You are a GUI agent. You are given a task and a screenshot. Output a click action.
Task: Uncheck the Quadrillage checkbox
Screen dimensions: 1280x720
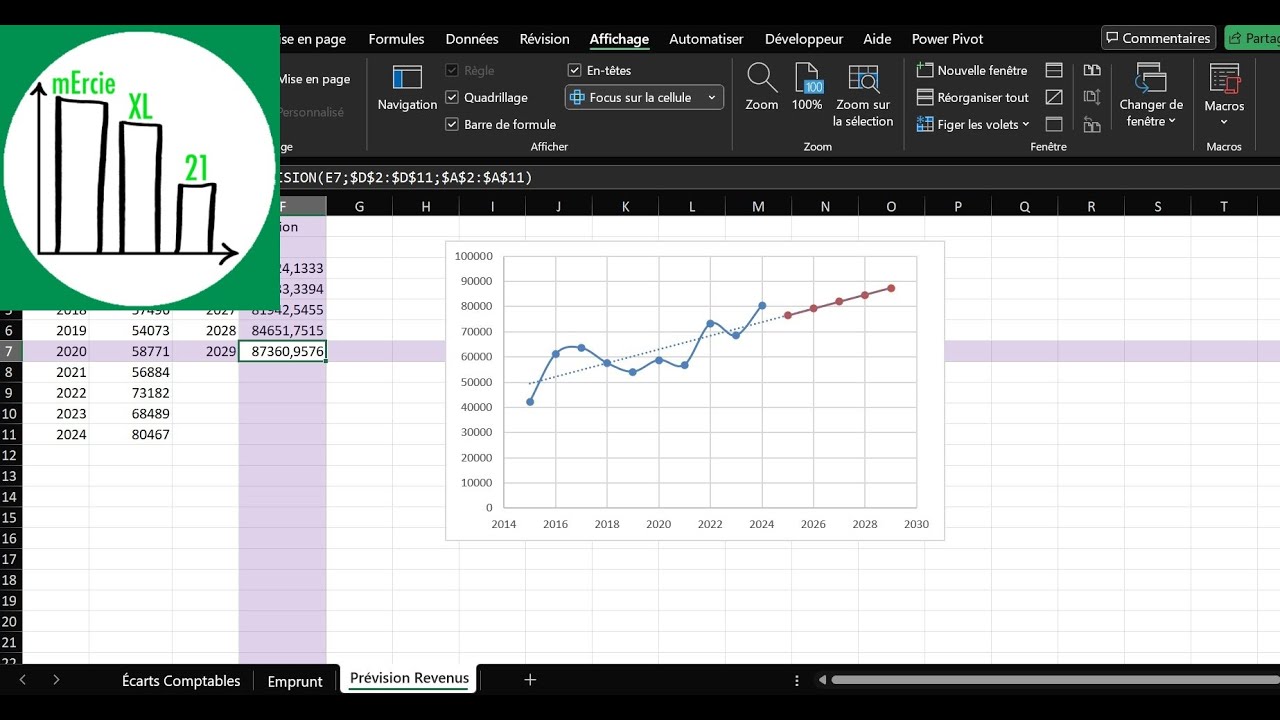coord(452,97)
